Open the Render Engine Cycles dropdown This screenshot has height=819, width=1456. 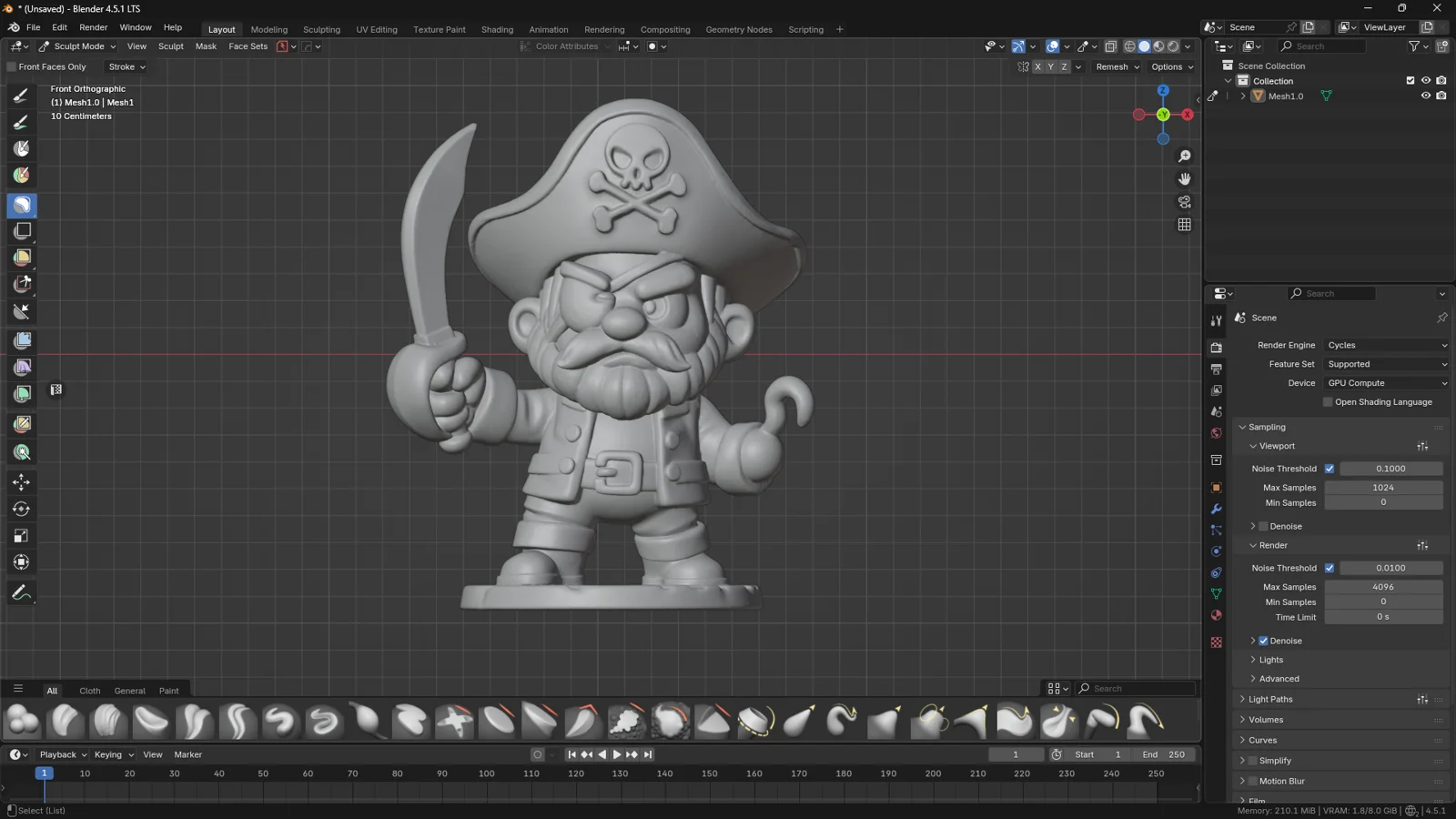click(1387, 346)
